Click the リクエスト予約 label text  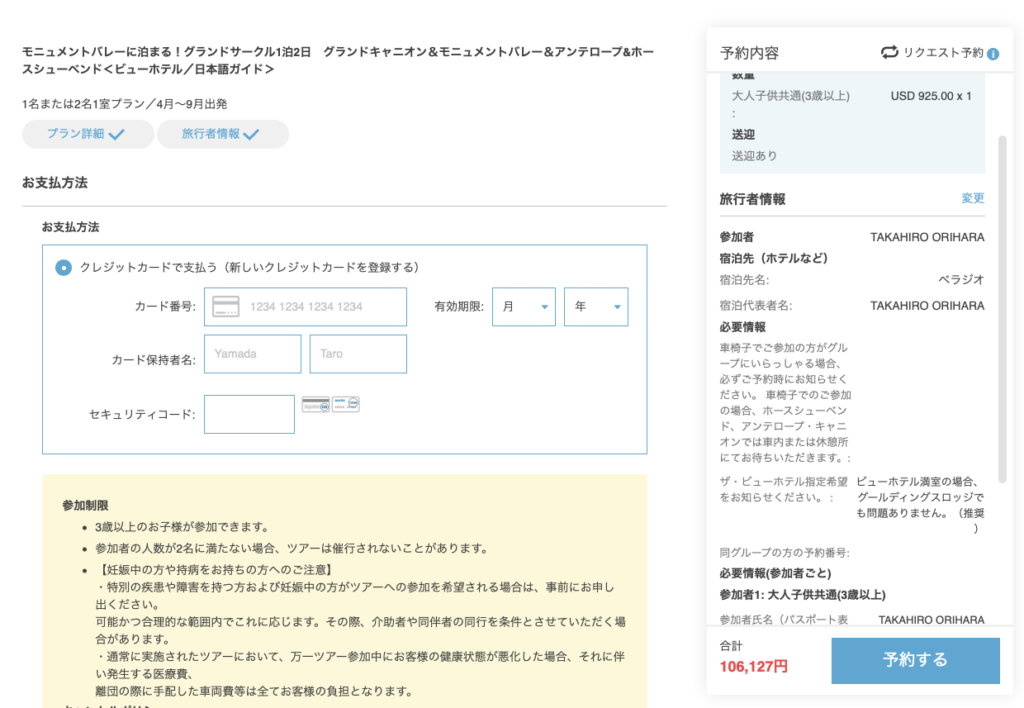943,53
